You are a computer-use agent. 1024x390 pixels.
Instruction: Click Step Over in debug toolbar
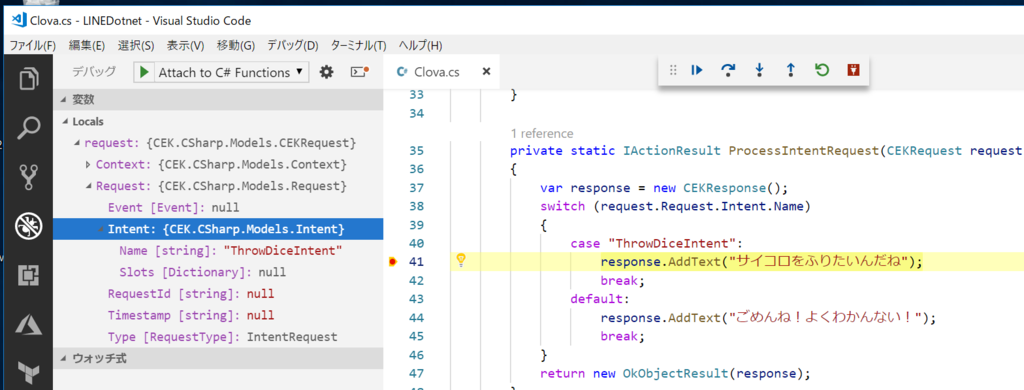pyautogui.click(x=728, y=70)
